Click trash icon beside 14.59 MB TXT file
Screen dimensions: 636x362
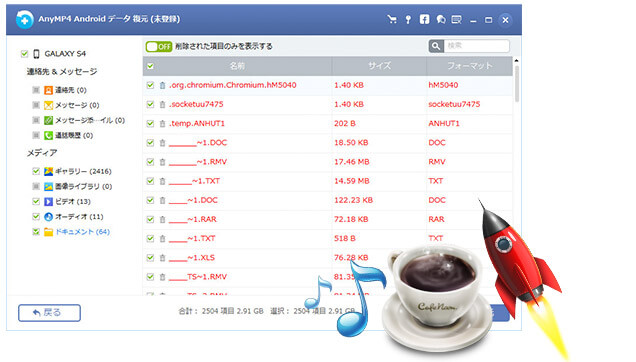point(162,181)
